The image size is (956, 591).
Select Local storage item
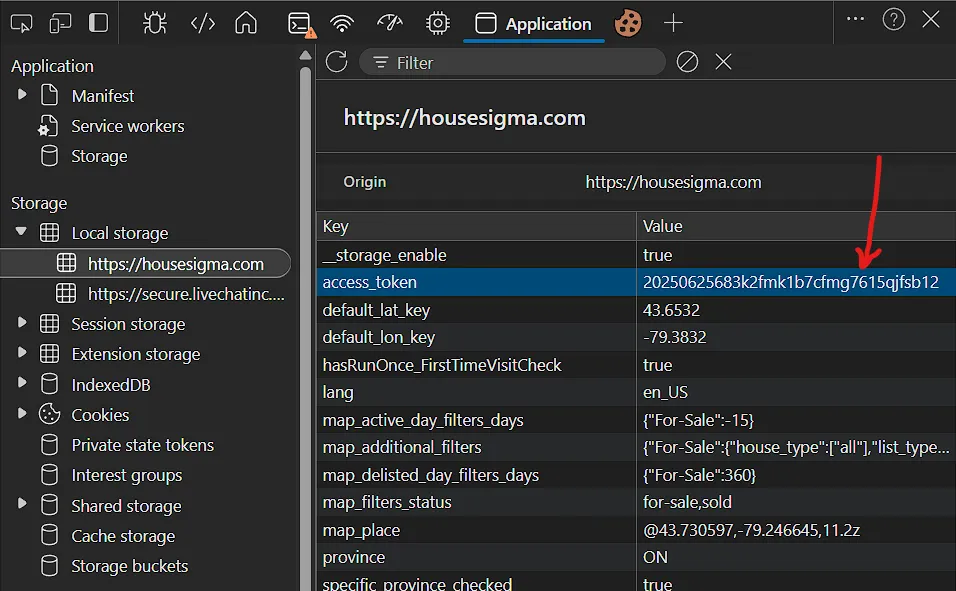[120, 233]
